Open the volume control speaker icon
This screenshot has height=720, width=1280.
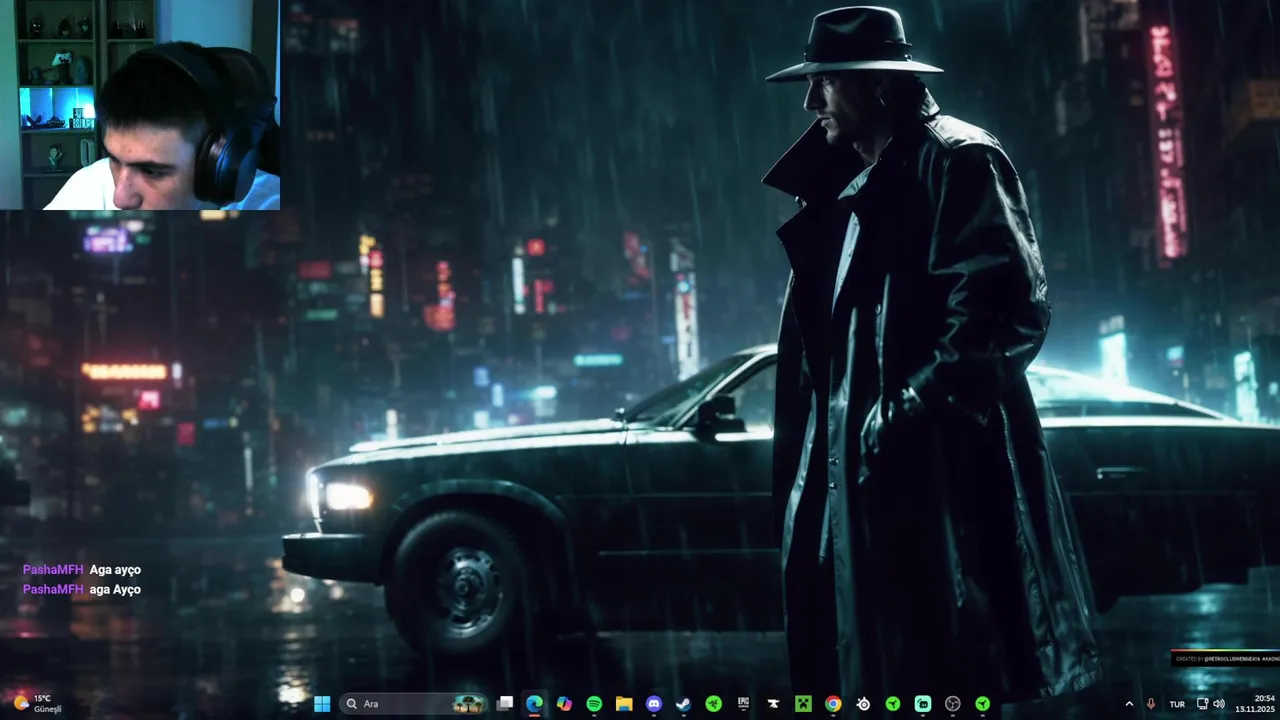(1219, 704)
